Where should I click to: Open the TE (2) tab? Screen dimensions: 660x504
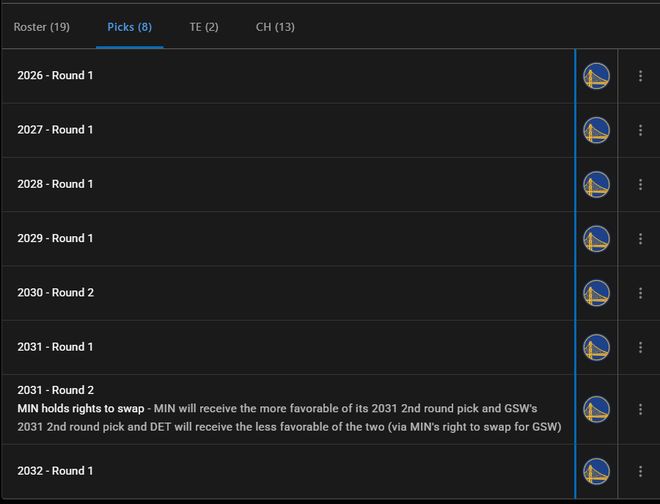click(204, 27)
